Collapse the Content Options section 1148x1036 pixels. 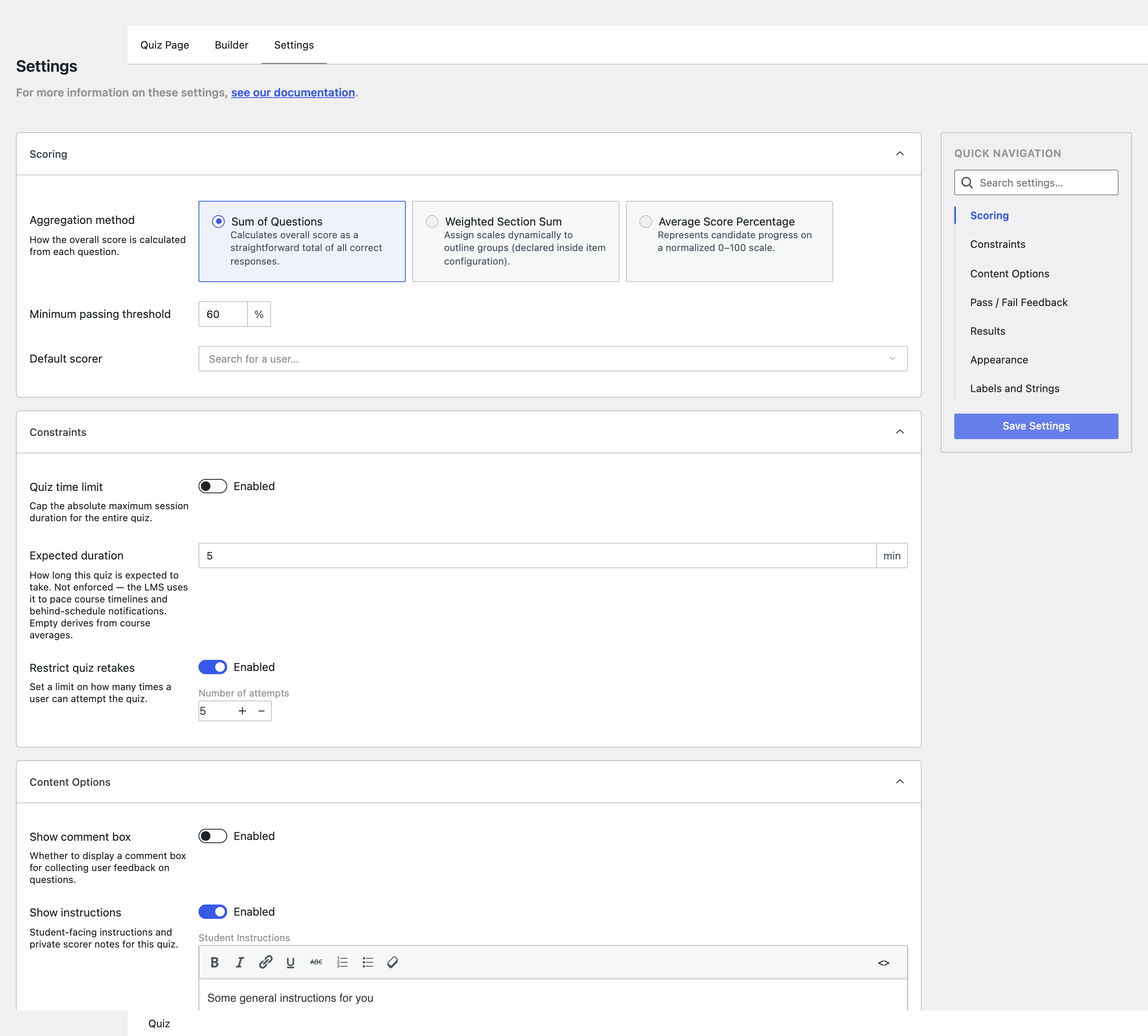[x=900, y=781]
